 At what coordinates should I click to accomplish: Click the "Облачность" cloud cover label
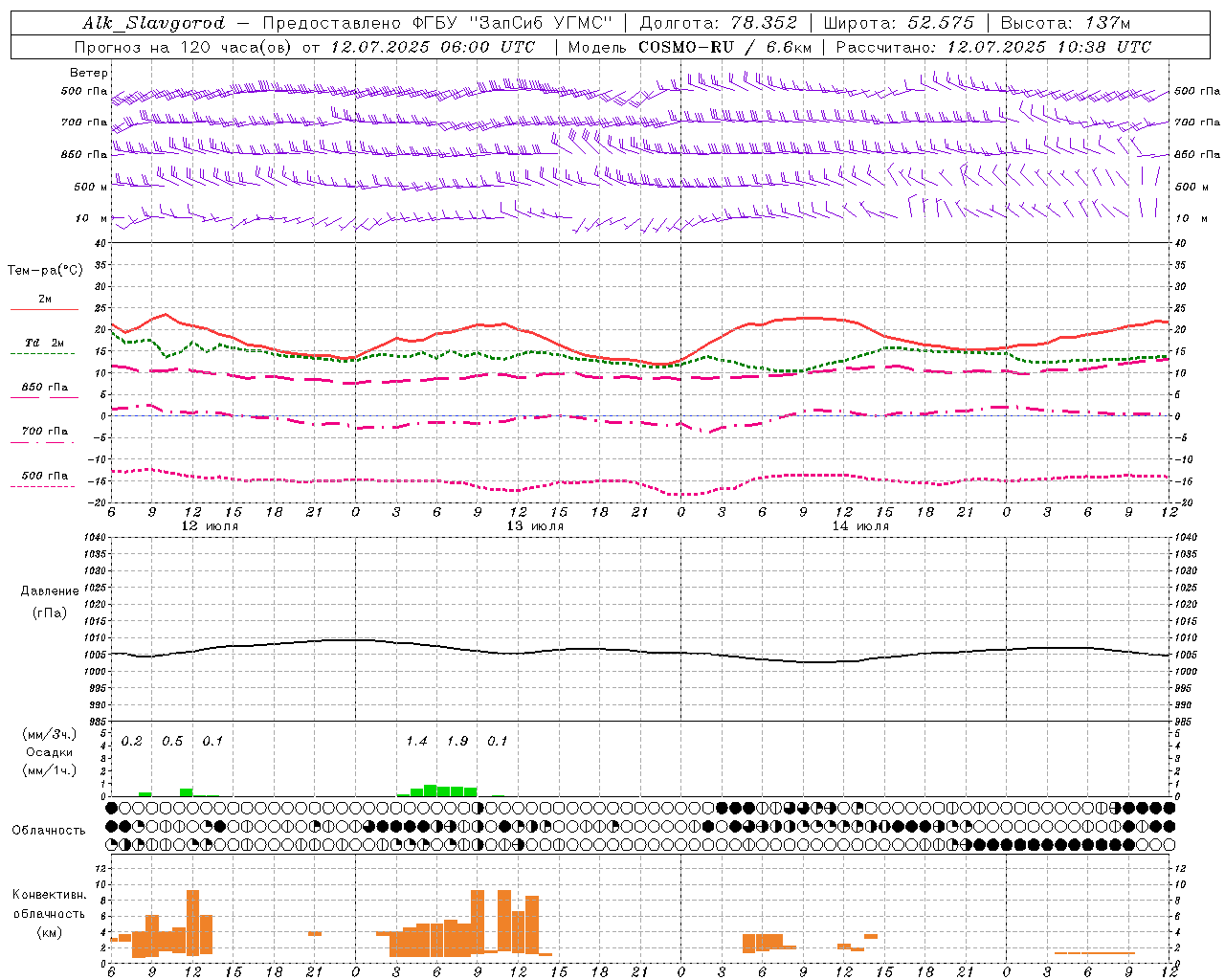(49, 831)
